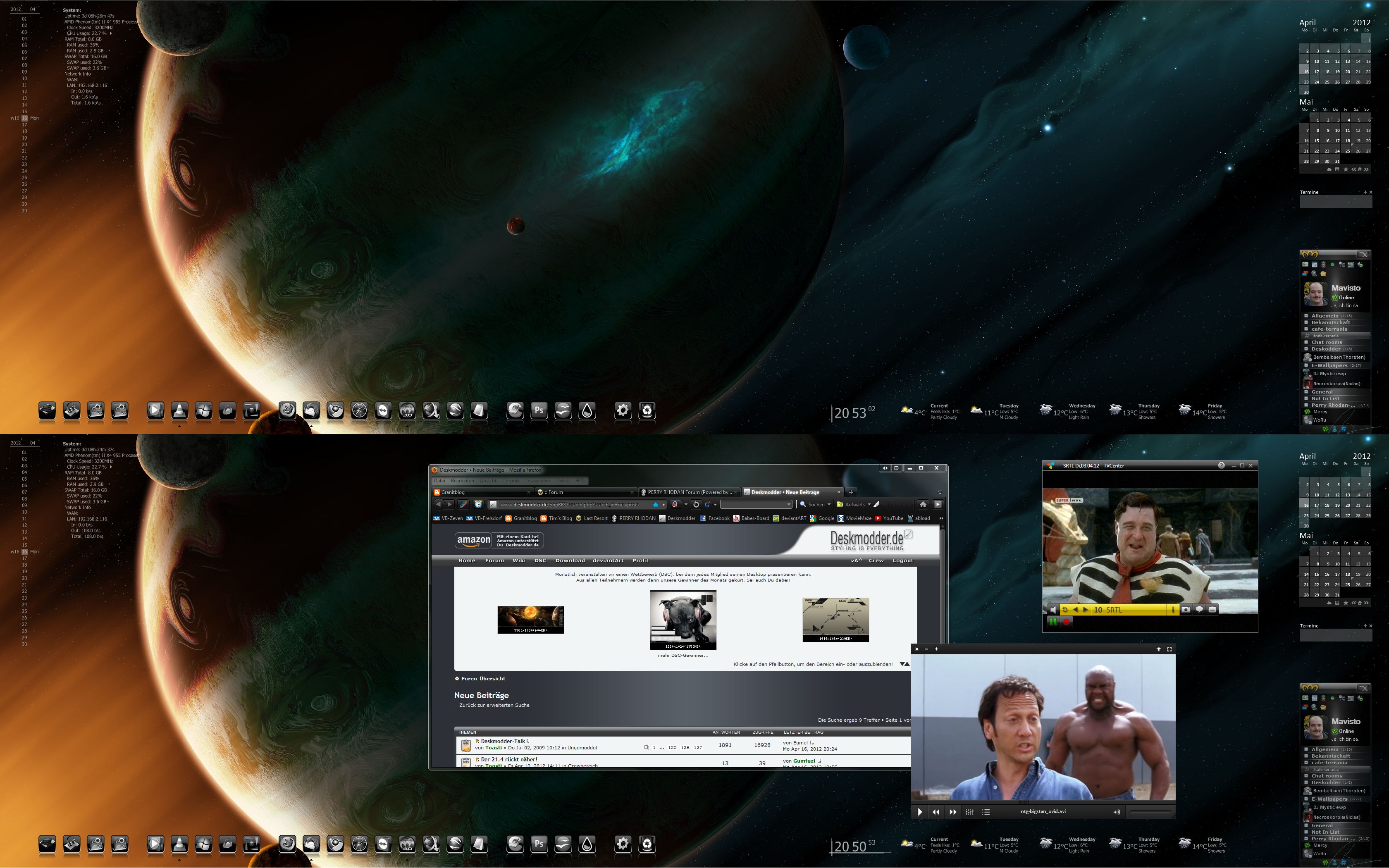Image resolution: width=1389 pixels, height=868 pixels.
Task: Go to page 126 of Deskmodder-Talk
Action: tap(685, 747)
